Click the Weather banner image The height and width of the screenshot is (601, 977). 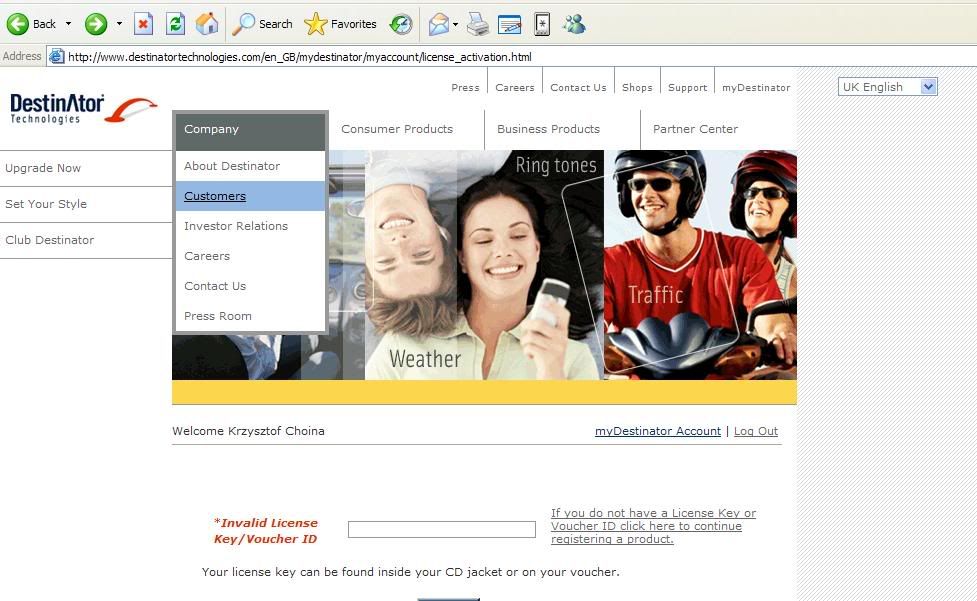[x=425, y=359]
